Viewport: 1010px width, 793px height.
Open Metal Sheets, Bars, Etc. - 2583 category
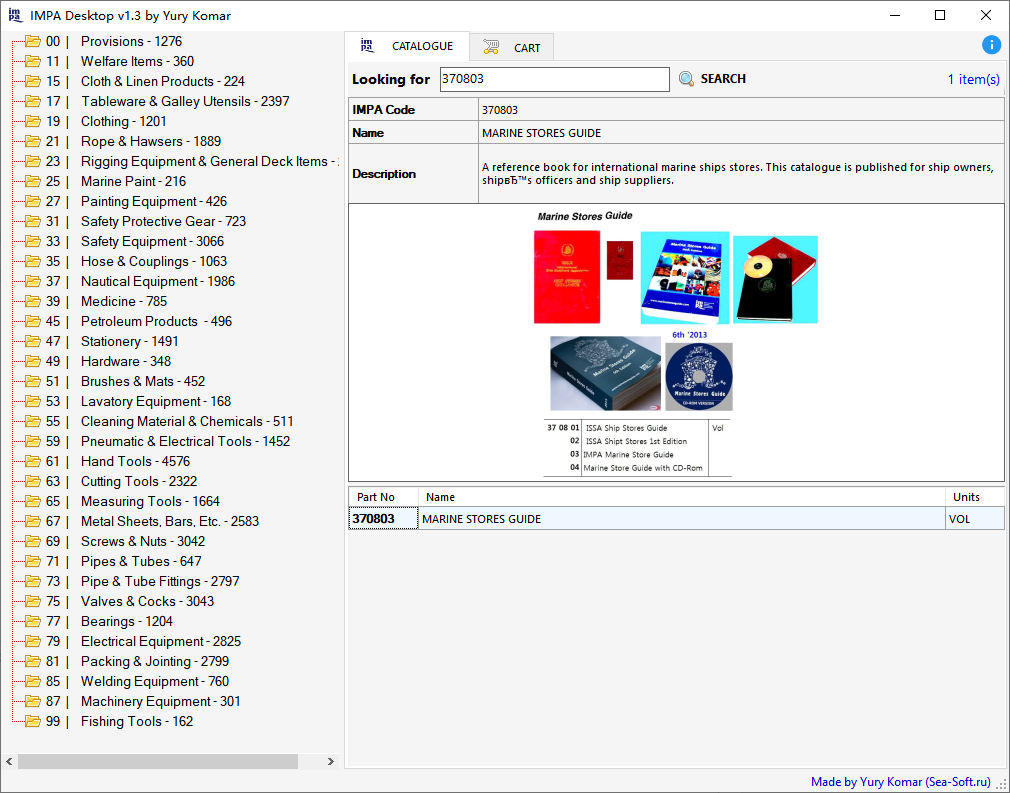pos(170,521)
